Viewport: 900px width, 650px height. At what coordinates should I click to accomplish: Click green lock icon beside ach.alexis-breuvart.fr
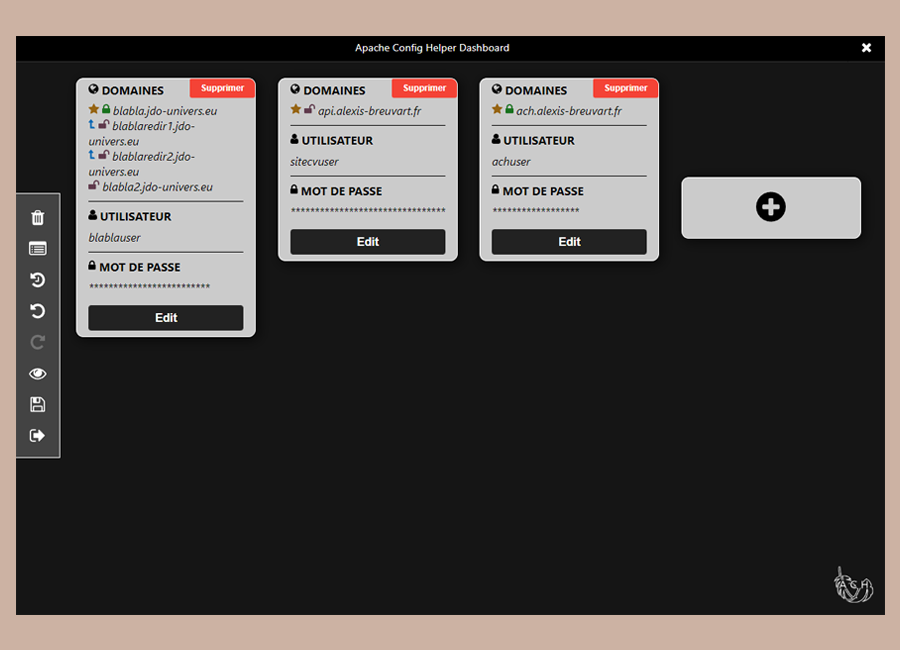(509, 110)
